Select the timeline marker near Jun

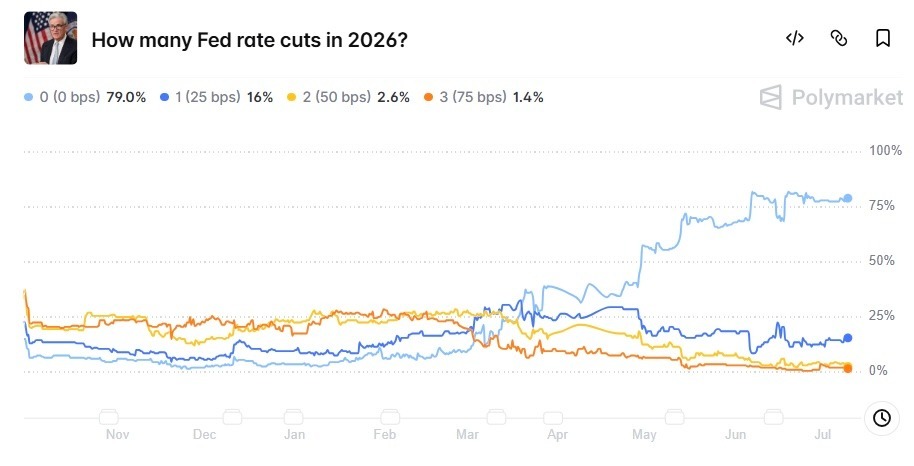tap(774, 417)
